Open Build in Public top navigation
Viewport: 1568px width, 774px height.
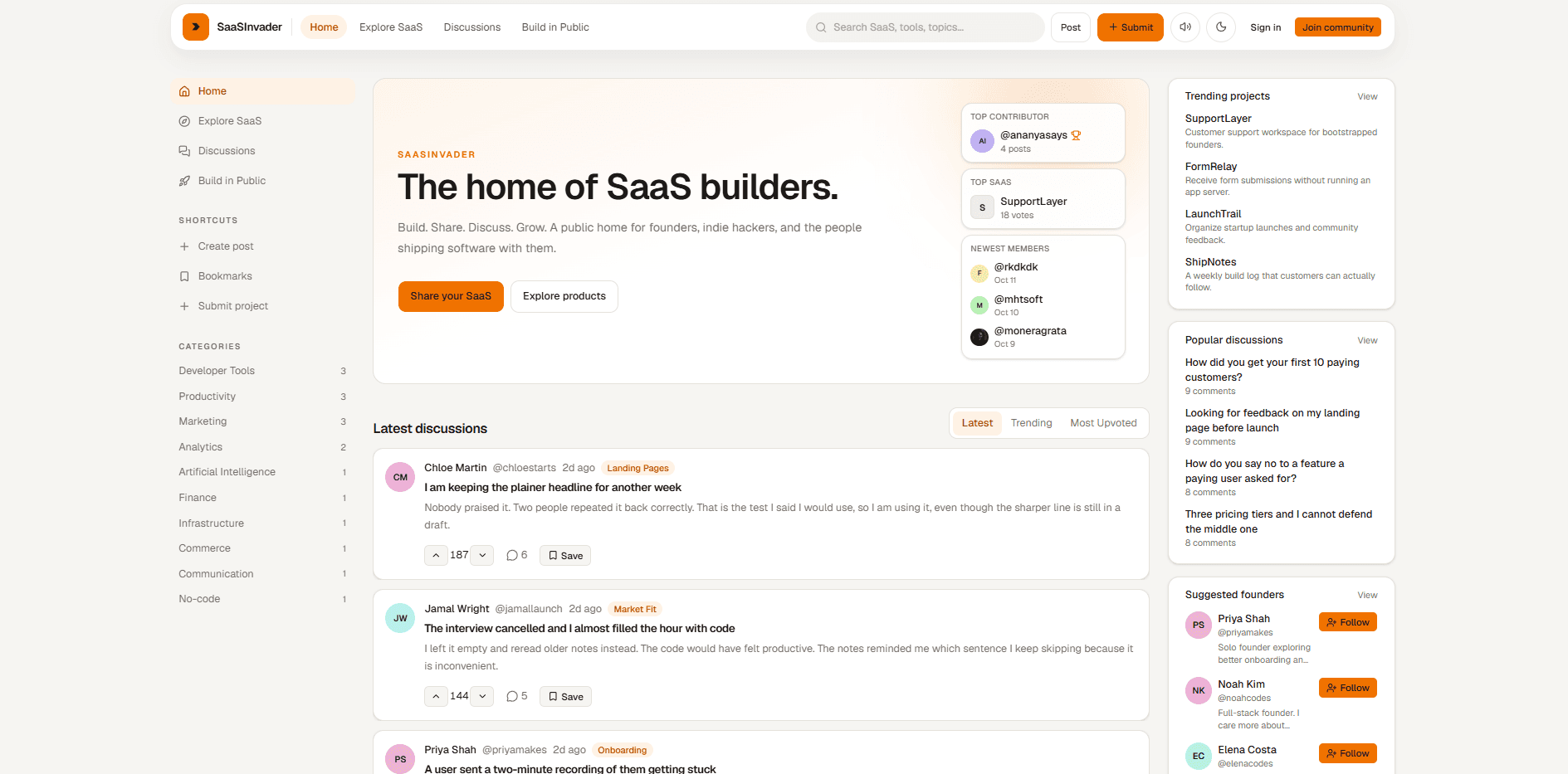click(x=555, y=27)
